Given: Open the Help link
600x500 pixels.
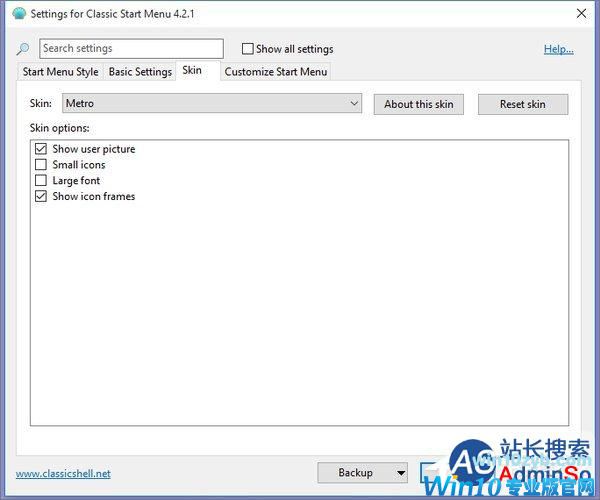Looking at the screenshot, I should tap(558, 49).
